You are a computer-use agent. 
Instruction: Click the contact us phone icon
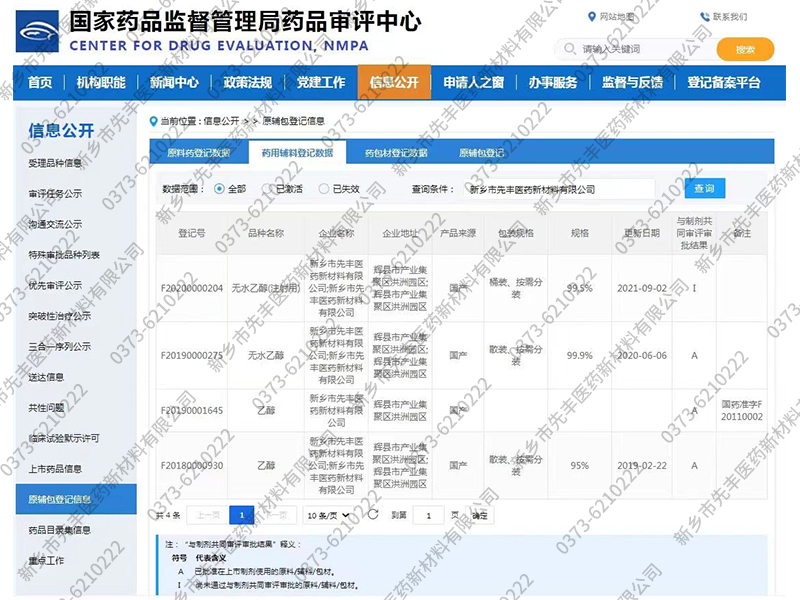[x=706, y=17]
